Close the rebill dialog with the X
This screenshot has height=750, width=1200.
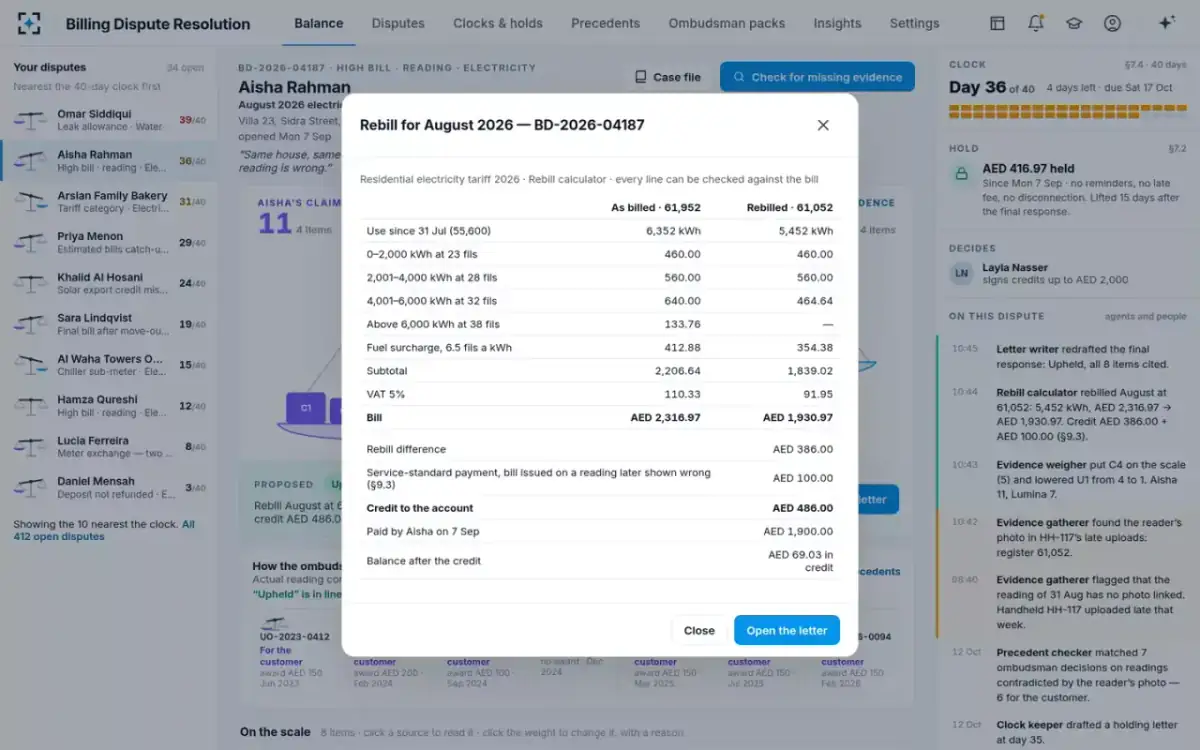coord(823,125)
